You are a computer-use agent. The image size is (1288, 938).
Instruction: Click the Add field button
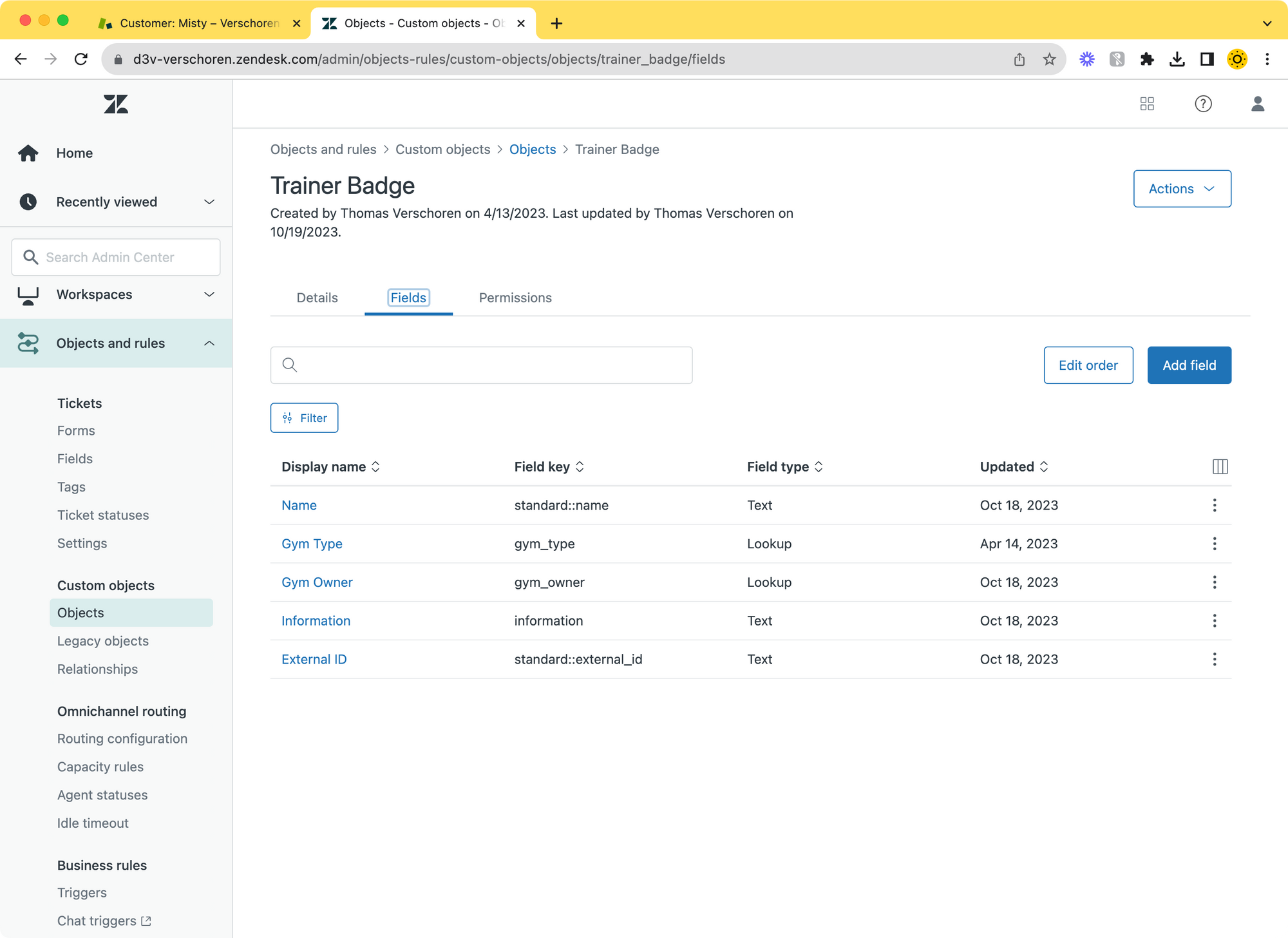1189,365
